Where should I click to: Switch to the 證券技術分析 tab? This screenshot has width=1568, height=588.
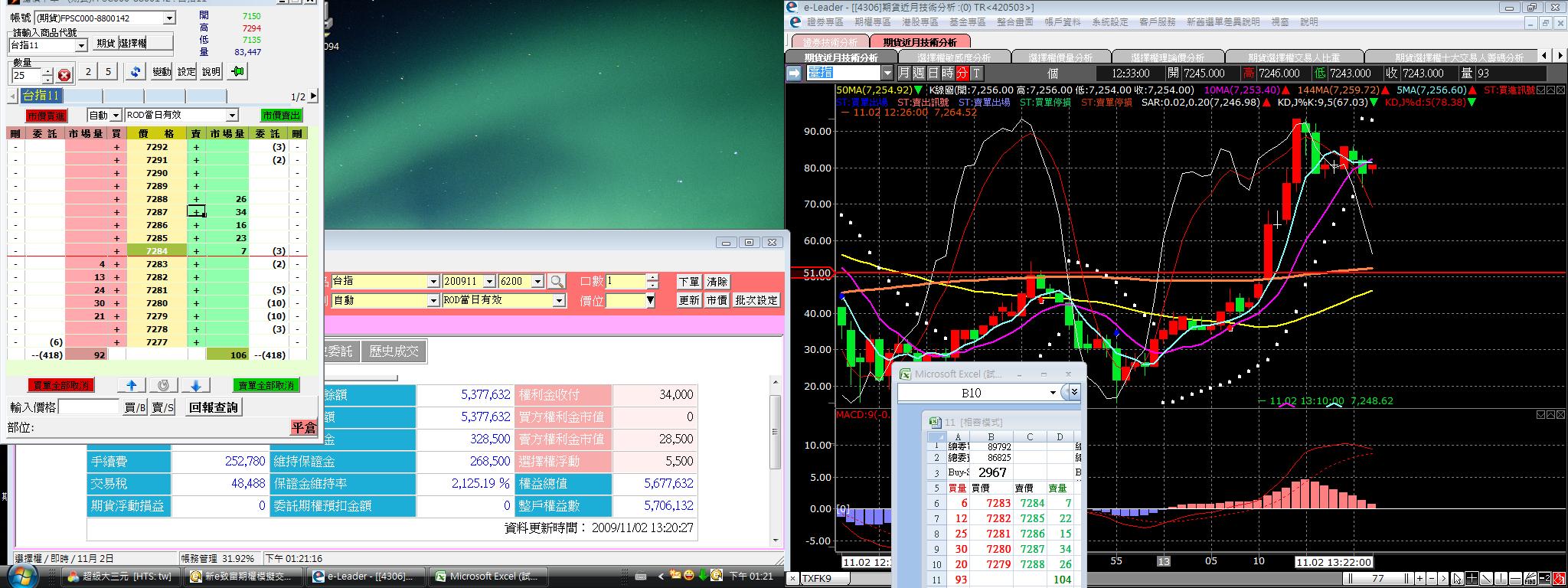[829, 41]
